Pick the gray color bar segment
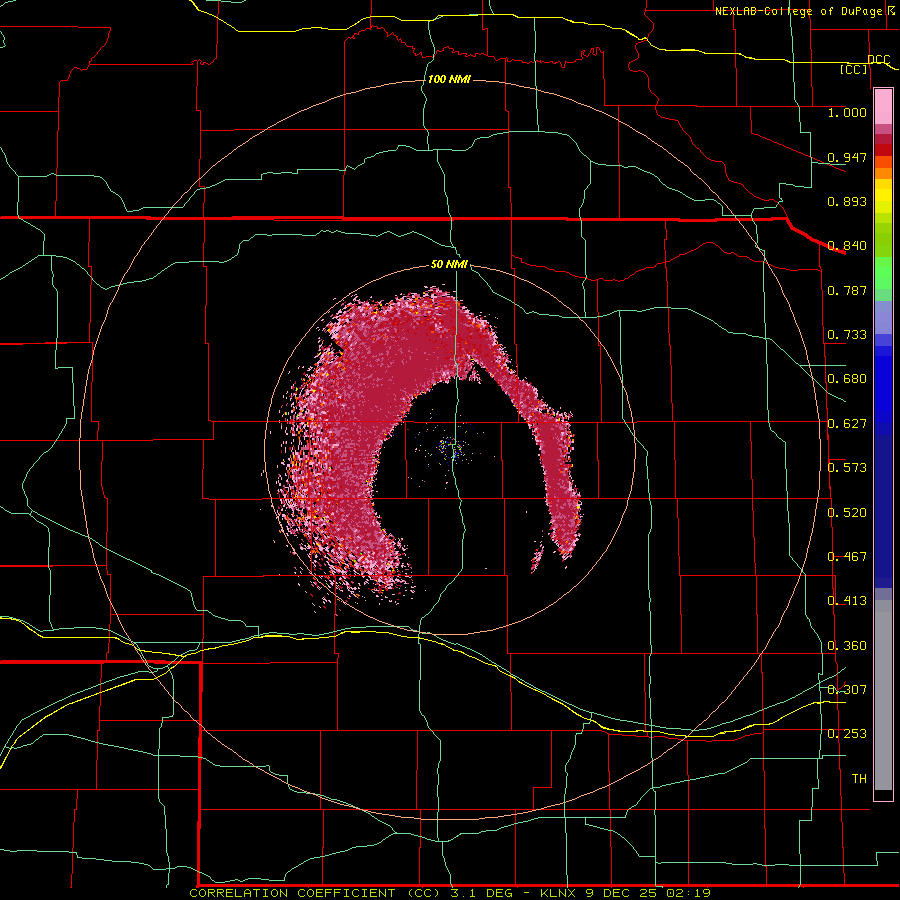Screen dimensions: 900x900 pos(883,695)
